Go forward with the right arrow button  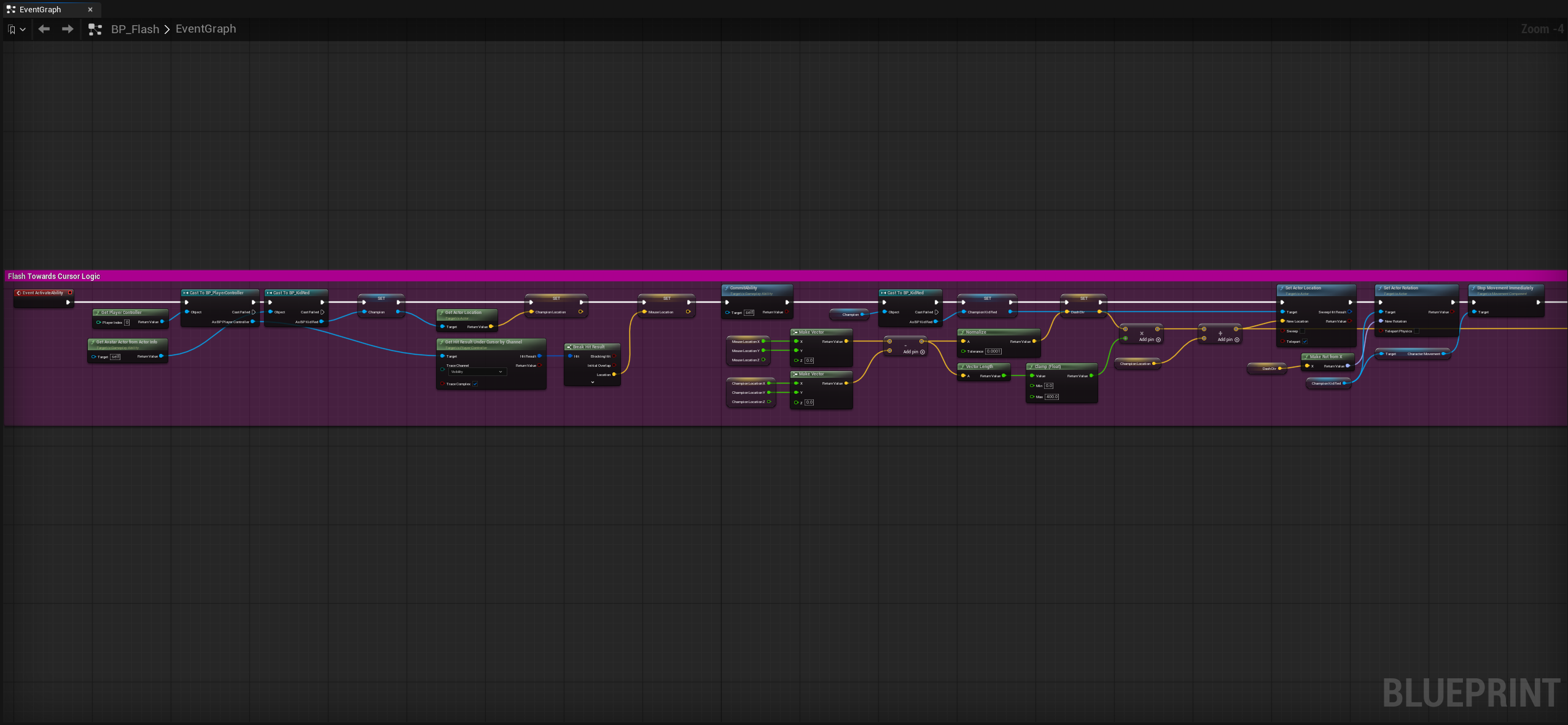pyautogui.click(x=68, y=29)
